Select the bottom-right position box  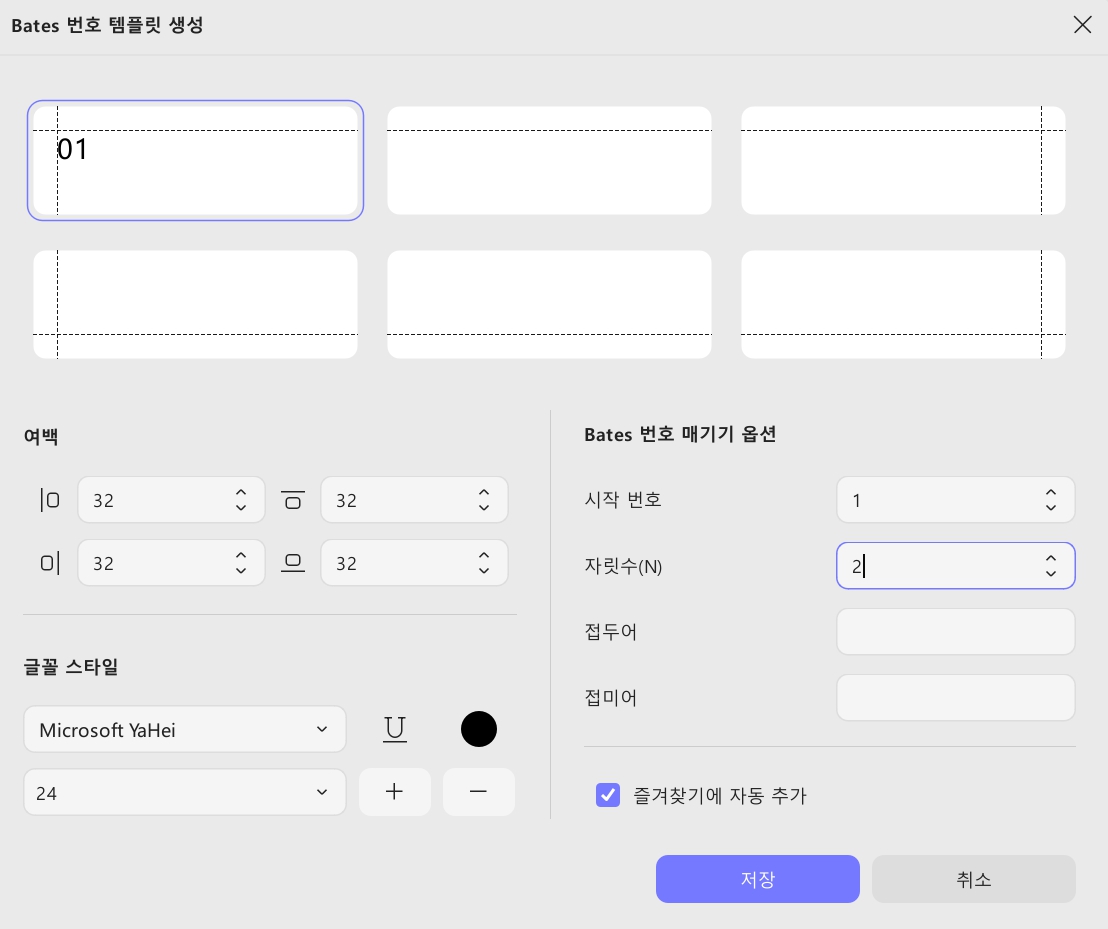tap(903, 304)
